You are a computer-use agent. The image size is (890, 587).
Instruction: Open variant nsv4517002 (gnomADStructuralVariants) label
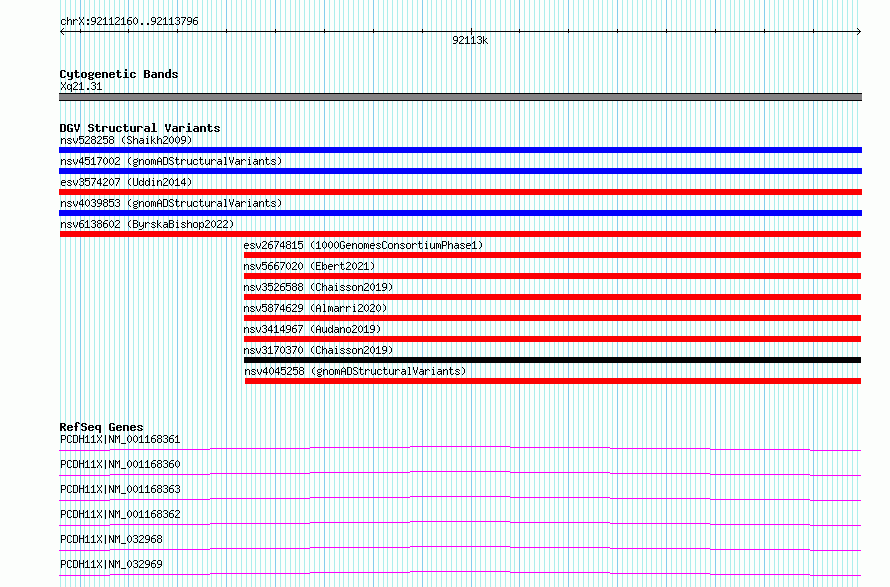click(x=171, y=161)
